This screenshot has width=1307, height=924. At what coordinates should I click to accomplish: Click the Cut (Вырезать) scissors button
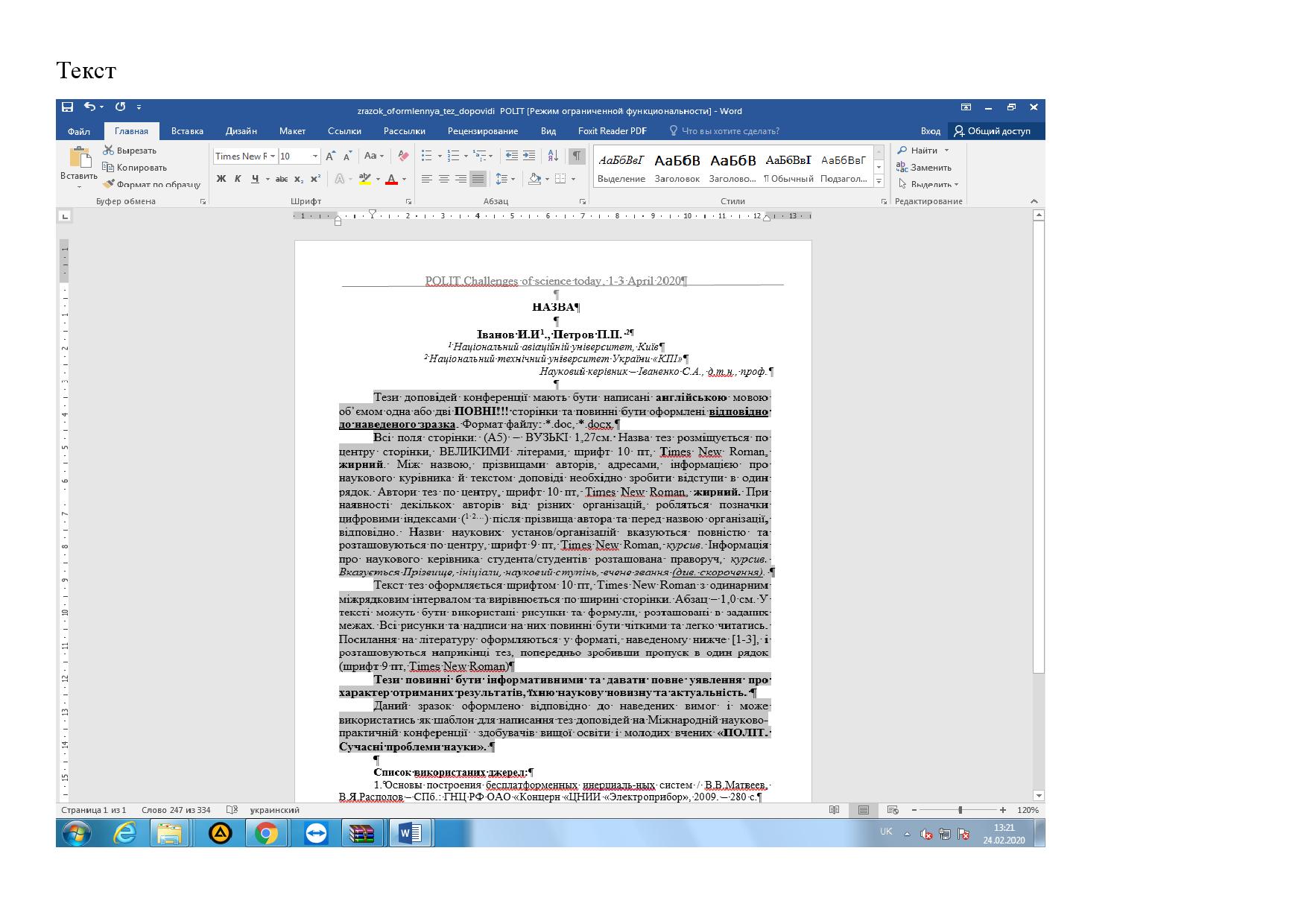pos(130,151)
